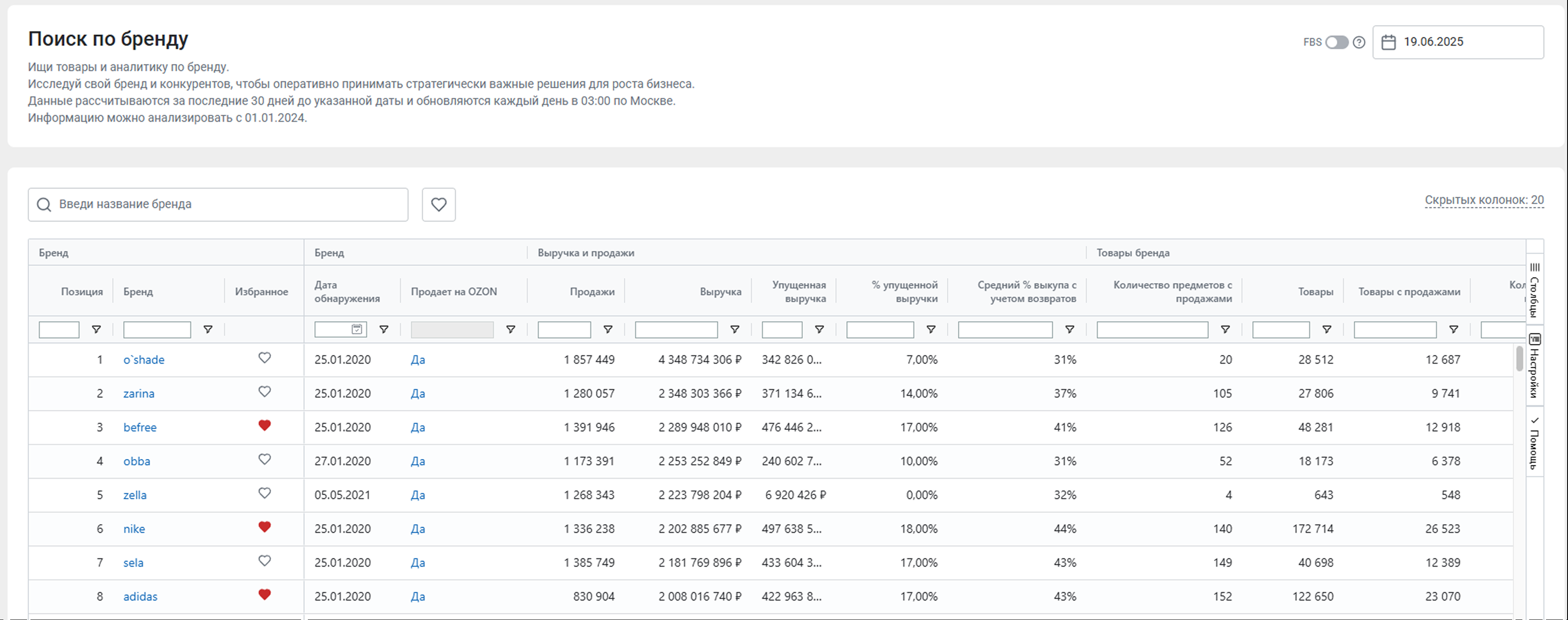Click the Позиция filter input
The width and height of the screenshot is (1568, 620).
pyautogui.click(x=59, y=329)
